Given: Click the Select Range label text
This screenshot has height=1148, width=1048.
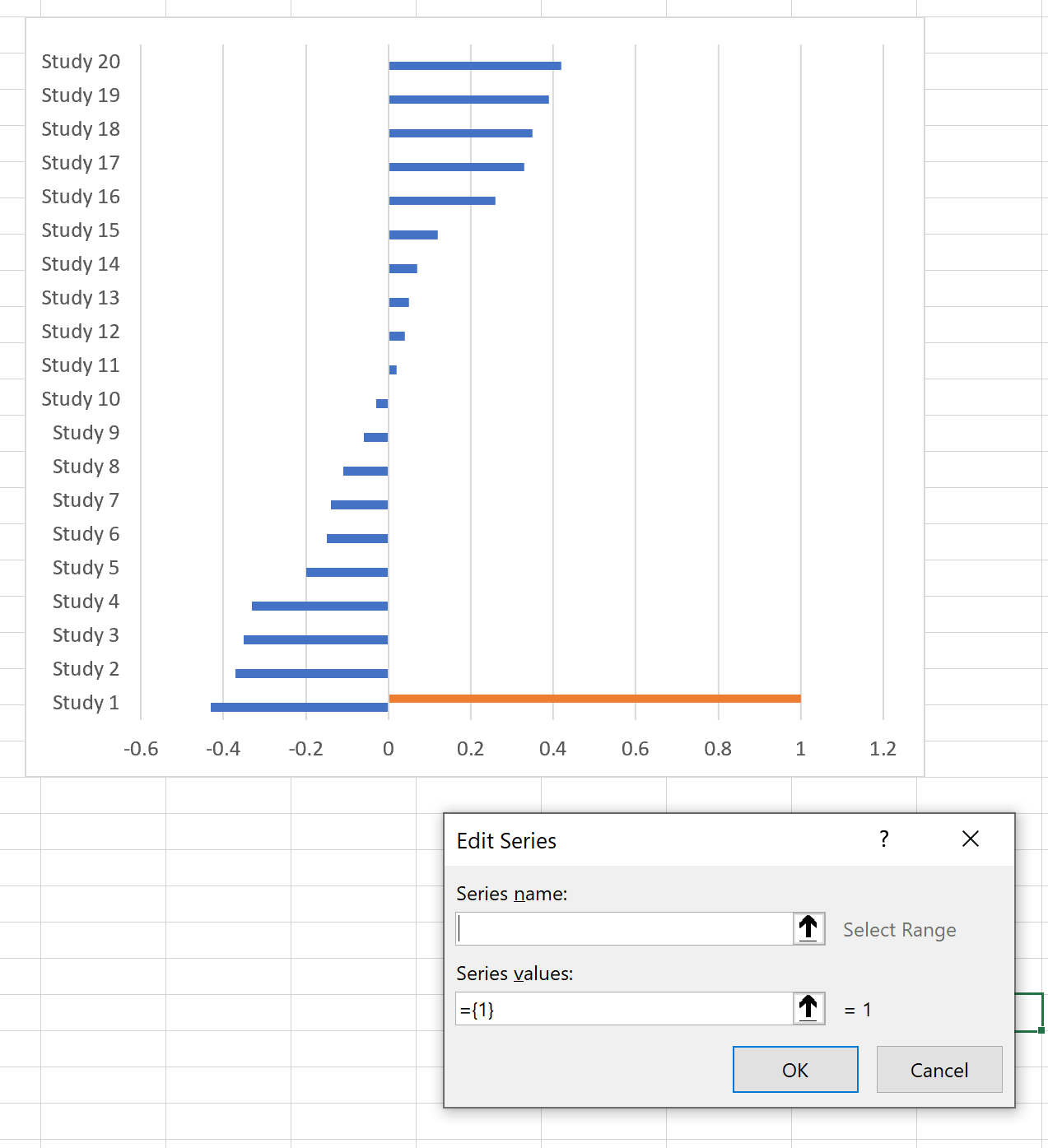Looking at the screenshot, I should pyautogui.click(x=899, y=929).
